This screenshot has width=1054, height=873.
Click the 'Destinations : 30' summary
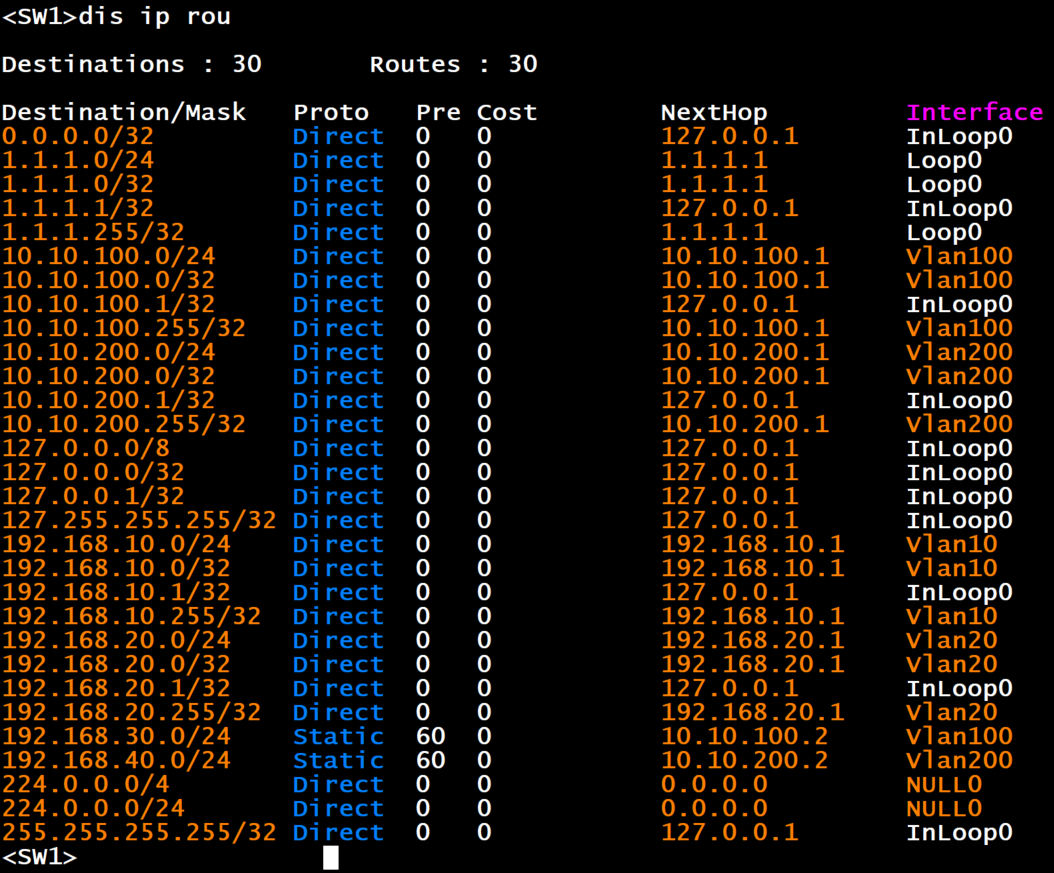pyautogui.click(x=132, y=65)
